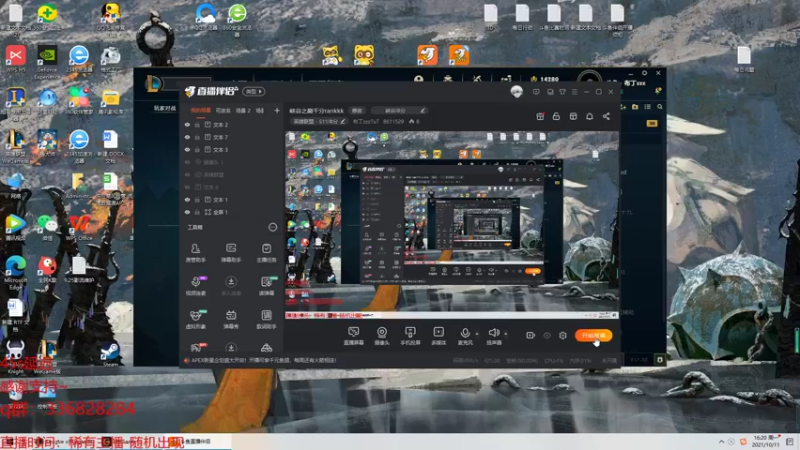Click the orange 开始直播 button
Screen dimensions: 800x450
(593, 335)
